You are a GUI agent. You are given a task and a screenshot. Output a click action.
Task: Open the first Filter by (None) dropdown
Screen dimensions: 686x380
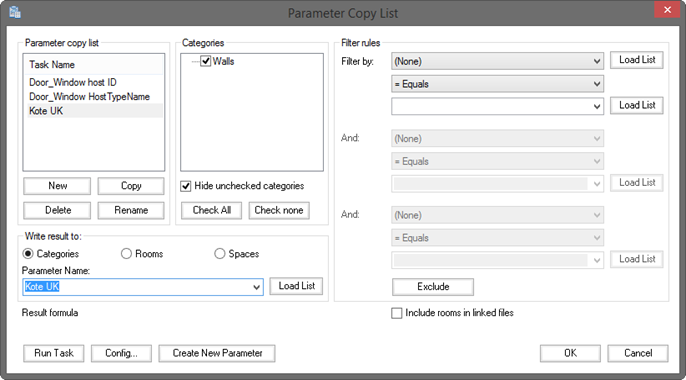[x=497, y=61]
